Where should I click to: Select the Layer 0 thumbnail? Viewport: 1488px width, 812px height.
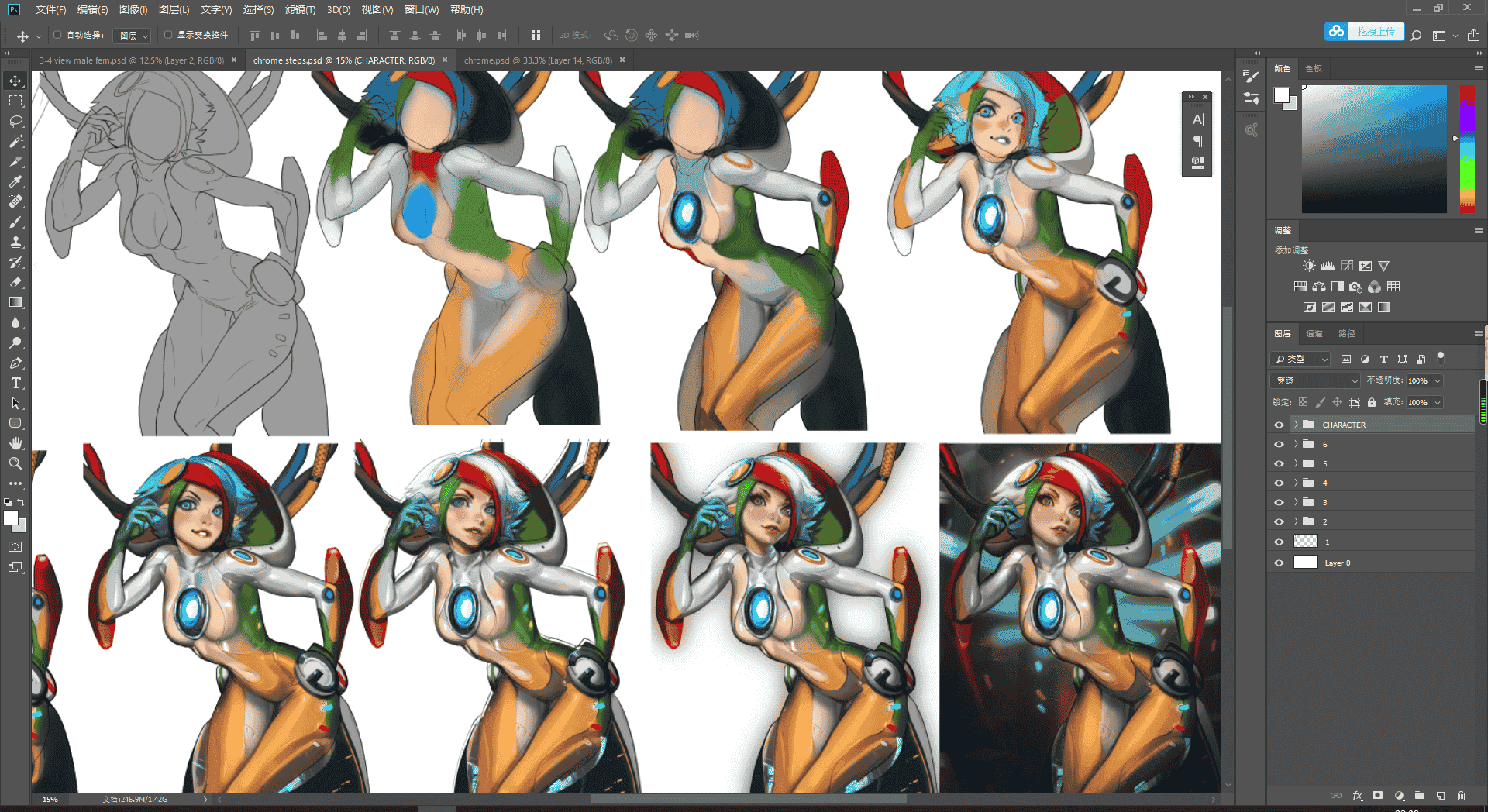(x=1306, y=563)
